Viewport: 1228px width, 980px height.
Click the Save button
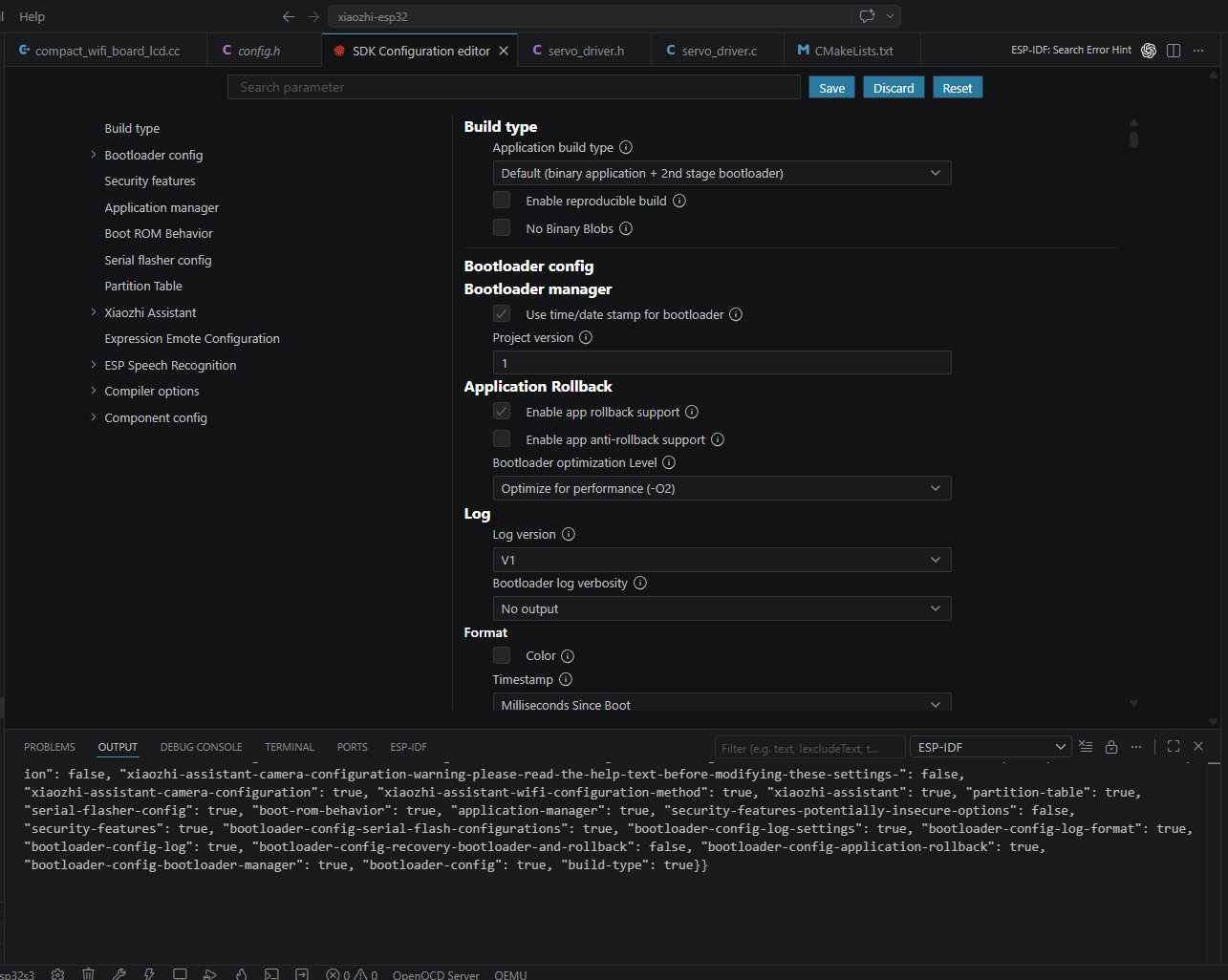click(x=831, y=88)
